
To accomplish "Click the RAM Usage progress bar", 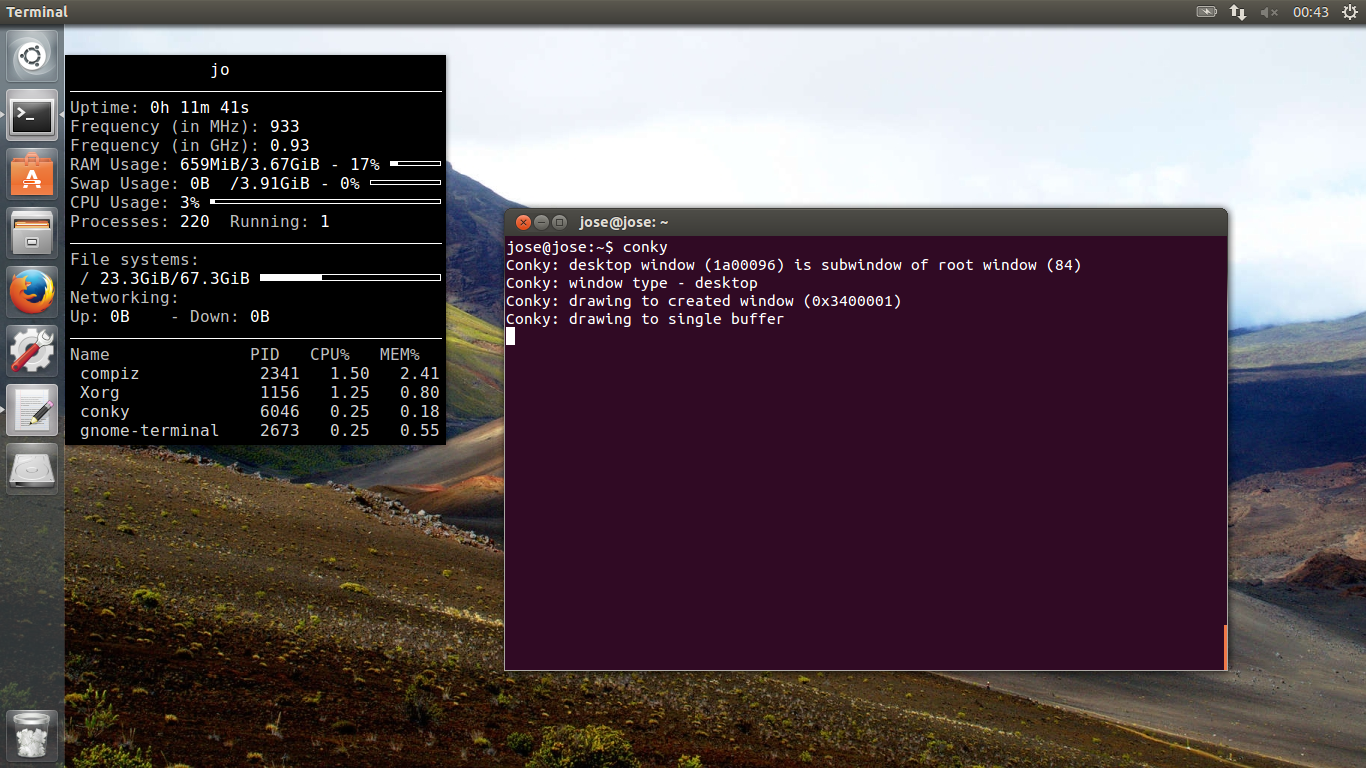I will click(x=415, y=163).
